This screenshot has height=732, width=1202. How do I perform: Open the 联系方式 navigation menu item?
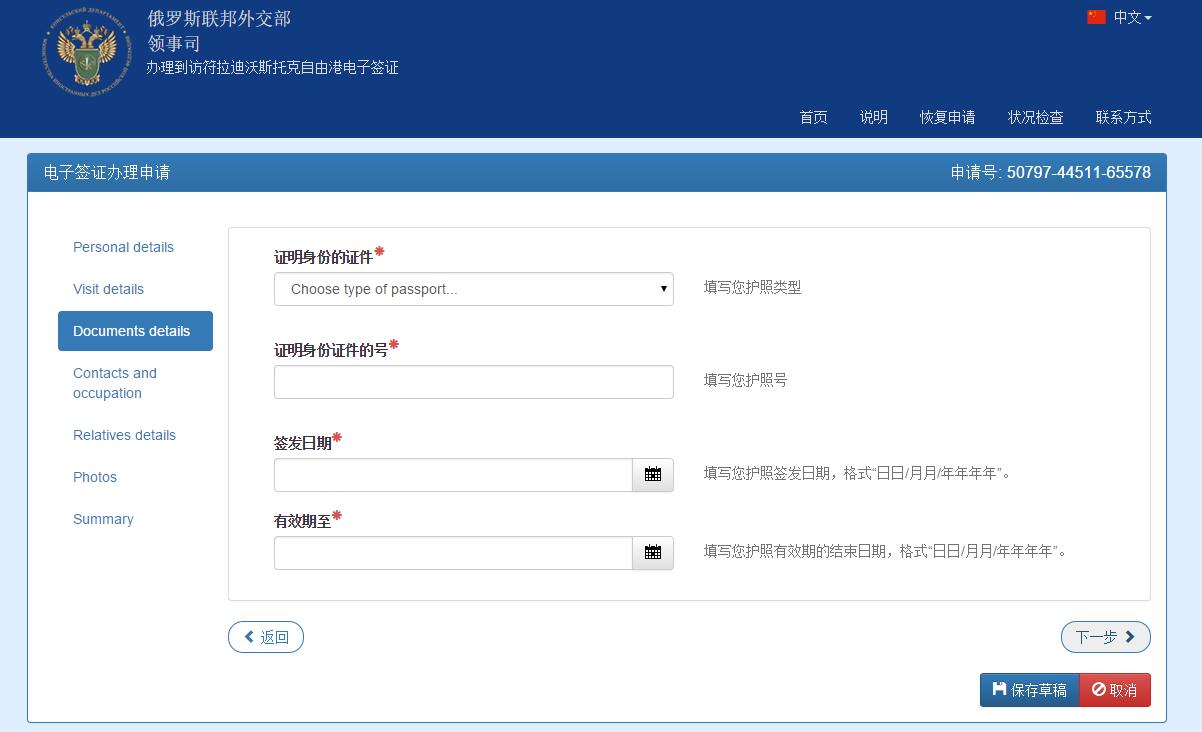point(1122,117)
